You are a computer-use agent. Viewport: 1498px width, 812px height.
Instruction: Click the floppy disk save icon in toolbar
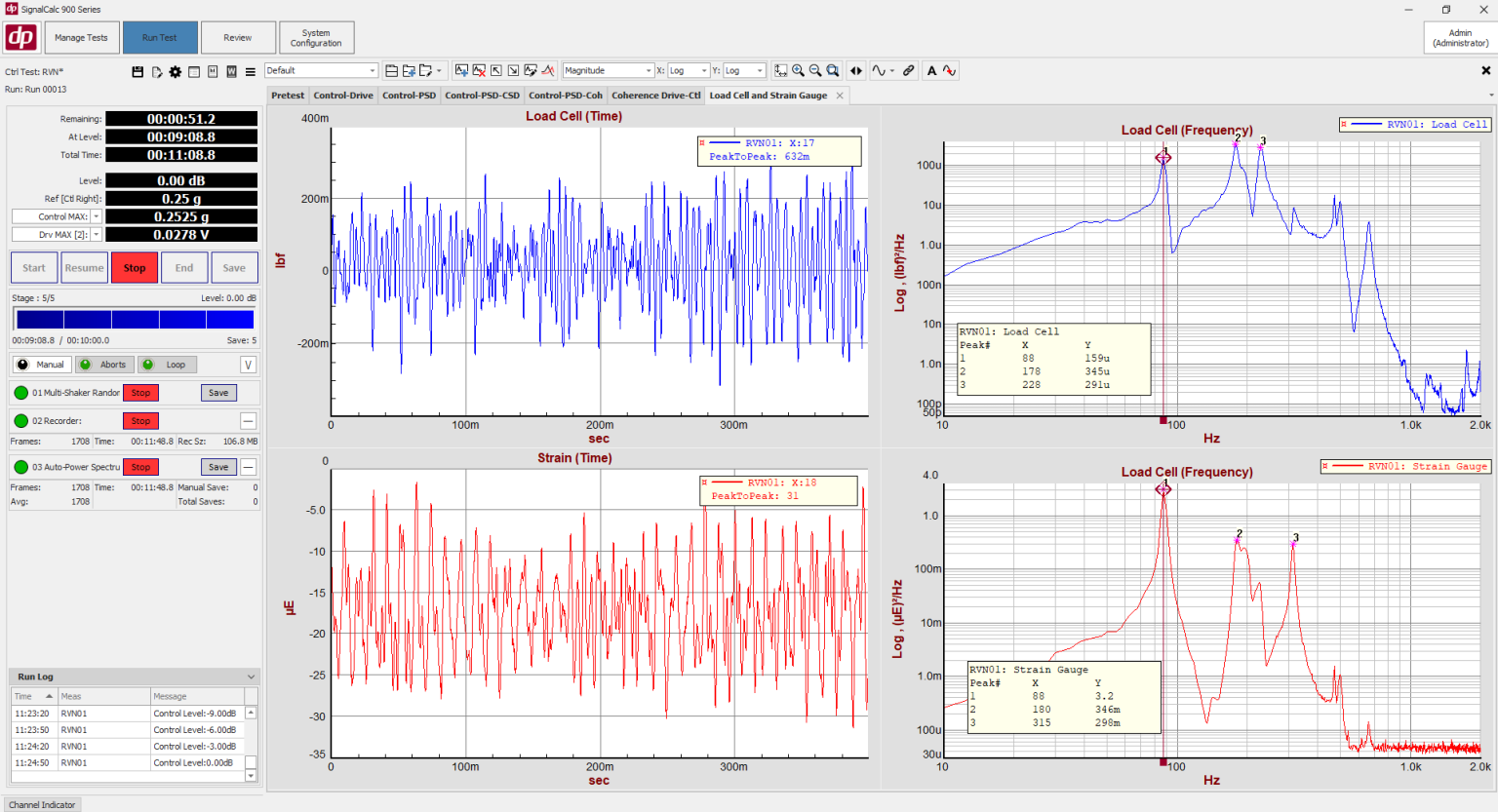(138, 71)
